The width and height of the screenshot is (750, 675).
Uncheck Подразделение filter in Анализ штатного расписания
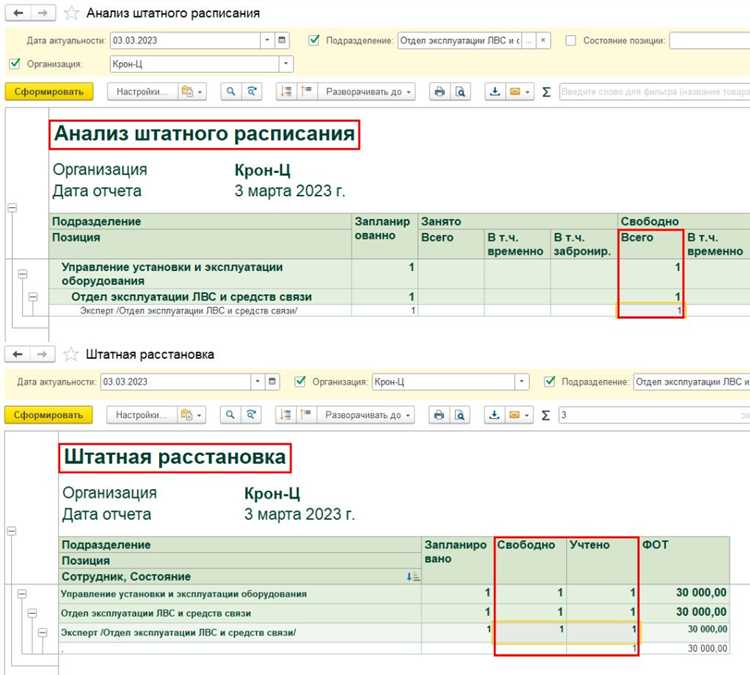coord(314,40)
